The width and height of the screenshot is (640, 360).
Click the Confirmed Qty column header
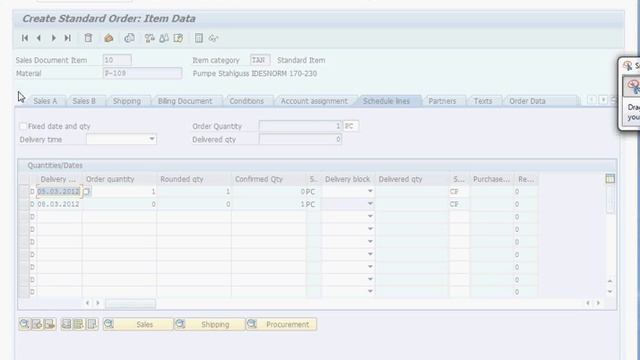tap(268, 179)
